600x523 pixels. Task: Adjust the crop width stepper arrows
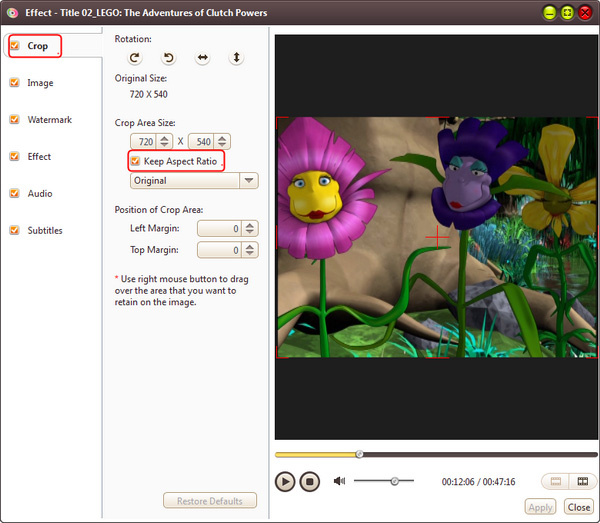[165, 142]
